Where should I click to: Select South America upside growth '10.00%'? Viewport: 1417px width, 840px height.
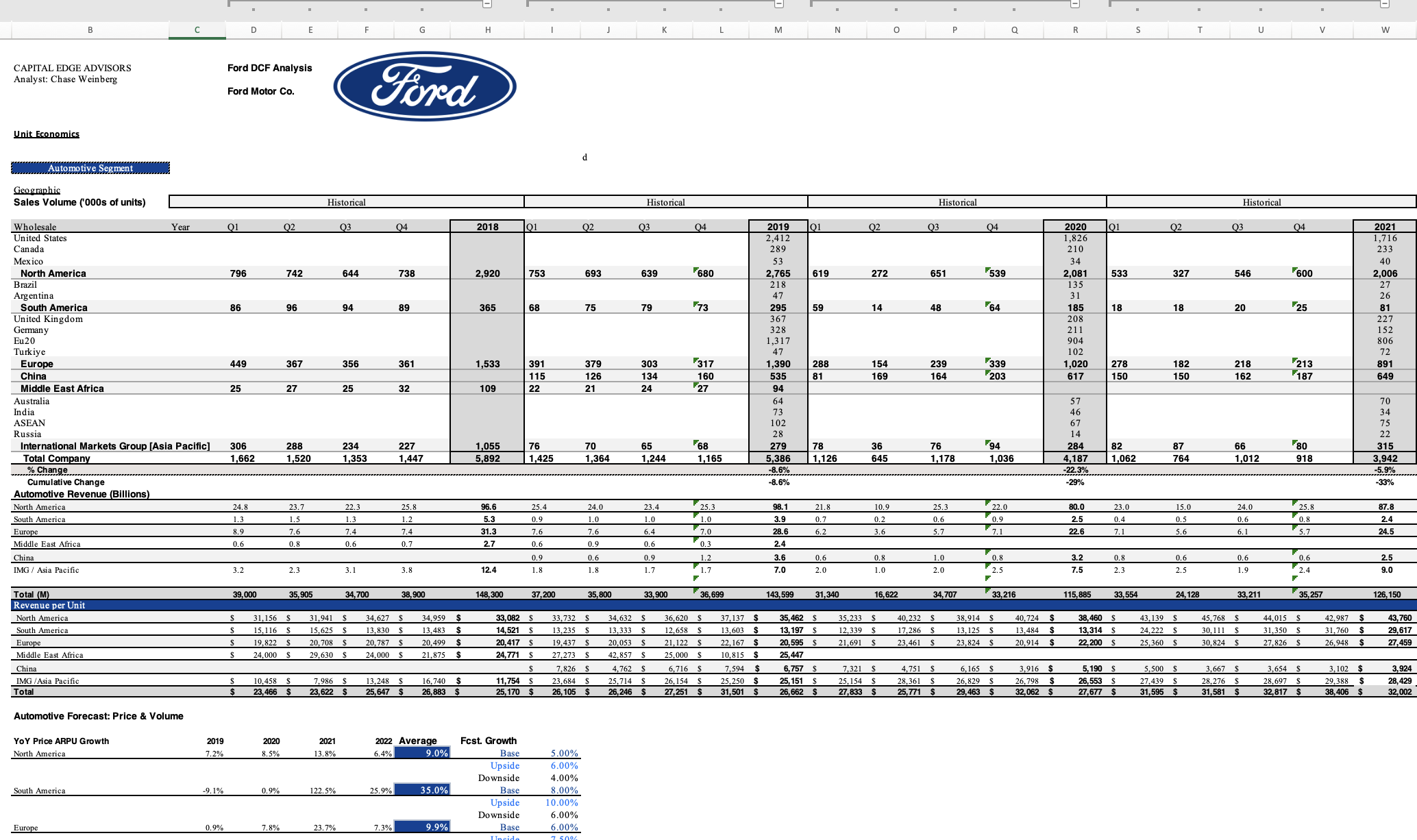(562, 803)
